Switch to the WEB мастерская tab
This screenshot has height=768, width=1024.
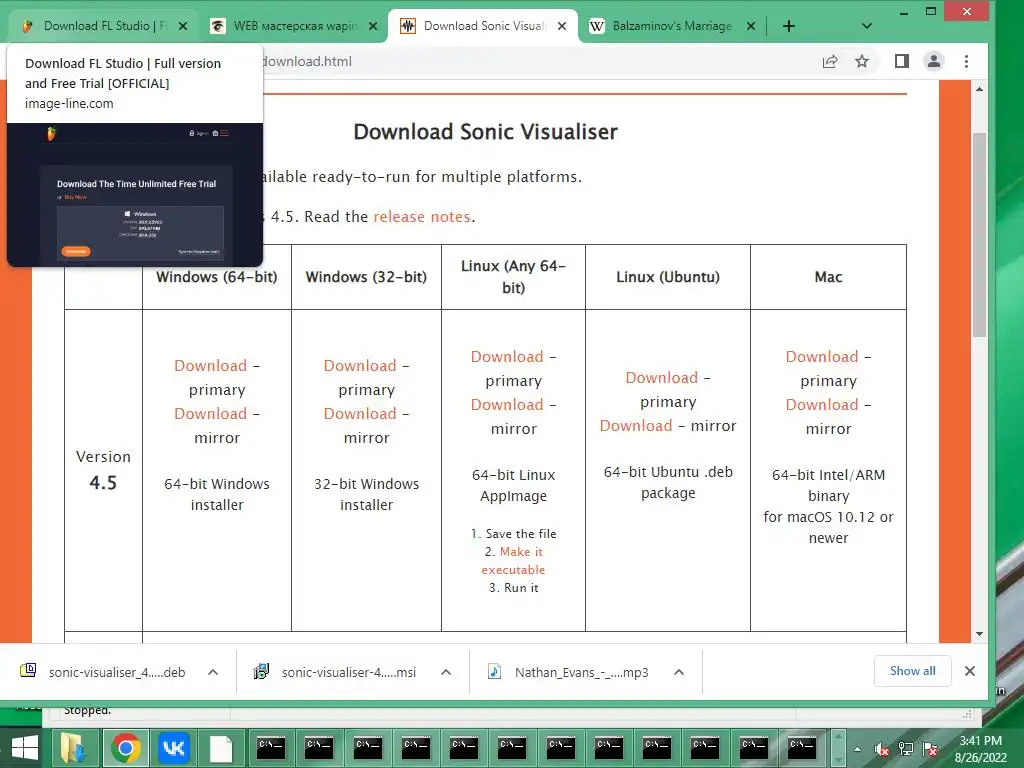tap(294, 26)
